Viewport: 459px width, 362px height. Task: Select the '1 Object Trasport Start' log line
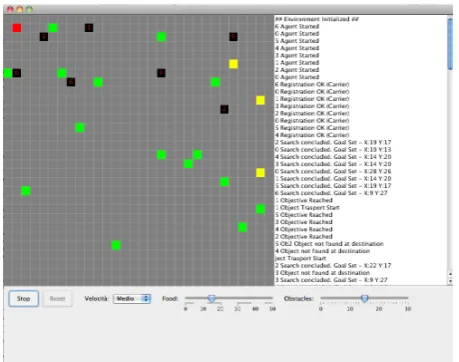coord(307,207)
